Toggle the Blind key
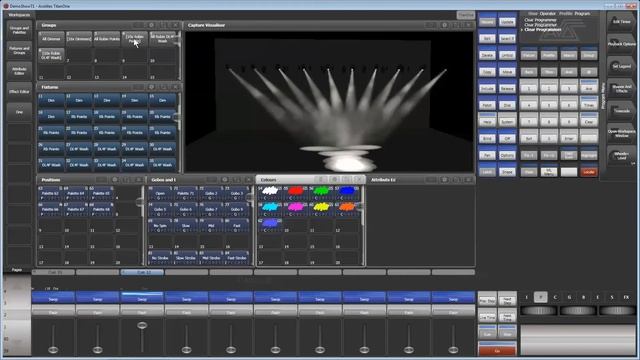The image size is (640, 360). pos(487,138)
